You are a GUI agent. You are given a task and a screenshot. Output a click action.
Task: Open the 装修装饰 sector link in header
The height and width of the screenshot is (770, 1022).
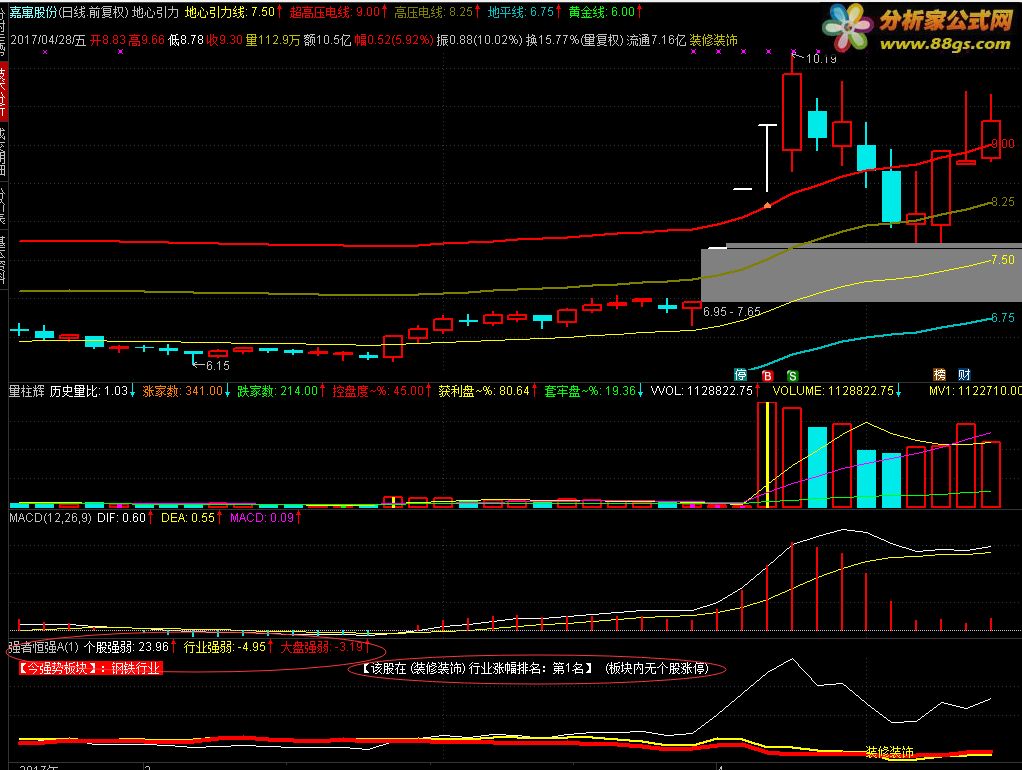(x=714, y=40)
